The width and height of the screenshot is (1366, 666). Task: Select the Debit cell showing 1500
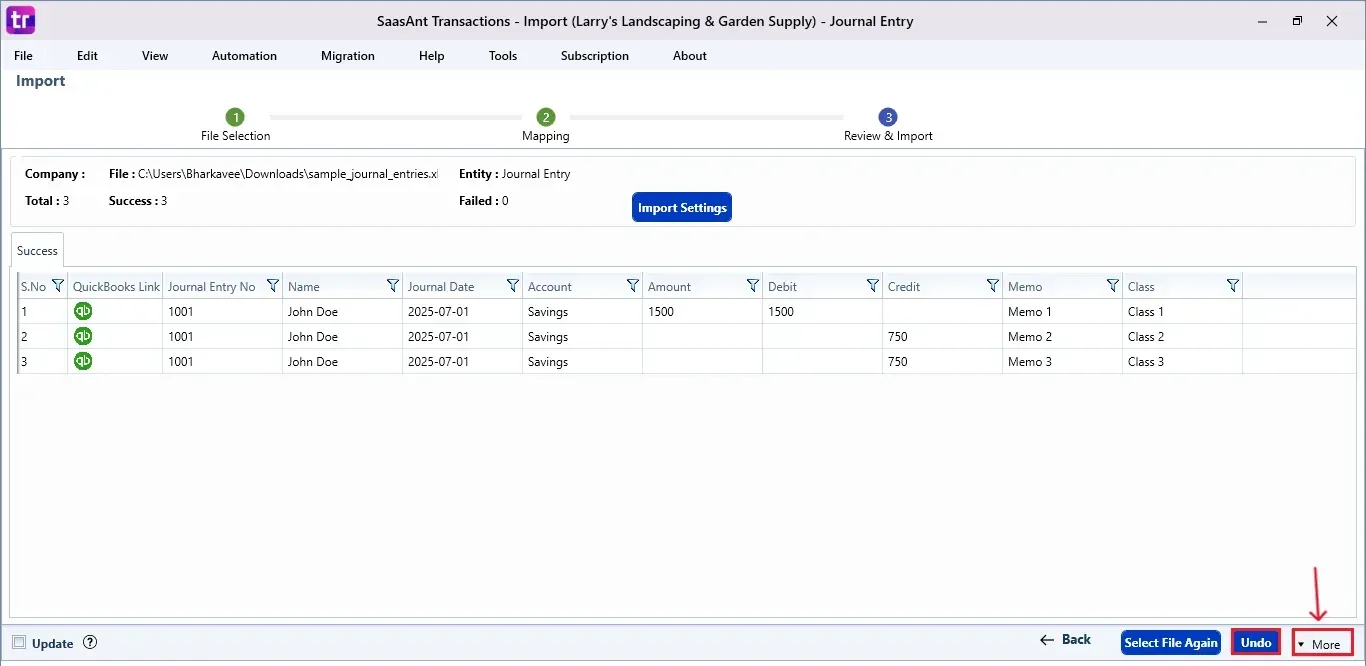click(822, 311)
